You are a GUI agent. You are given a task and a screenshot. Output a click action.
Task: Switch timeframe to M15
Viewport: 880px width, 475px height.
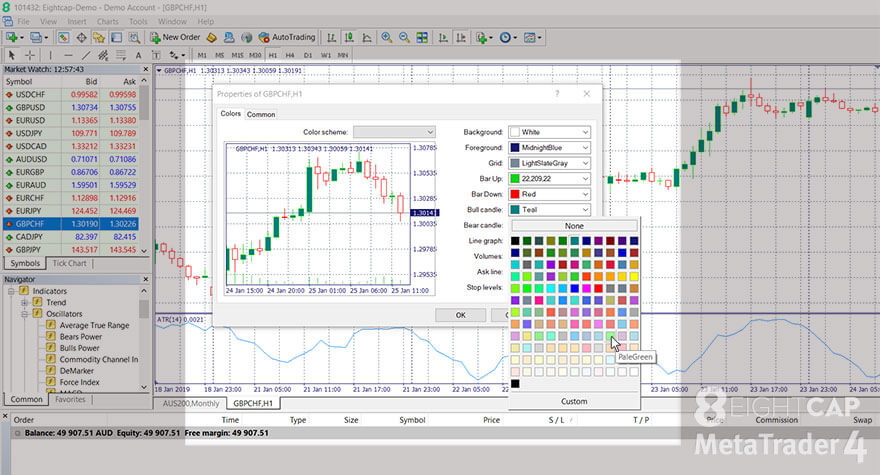click(237, 55)
